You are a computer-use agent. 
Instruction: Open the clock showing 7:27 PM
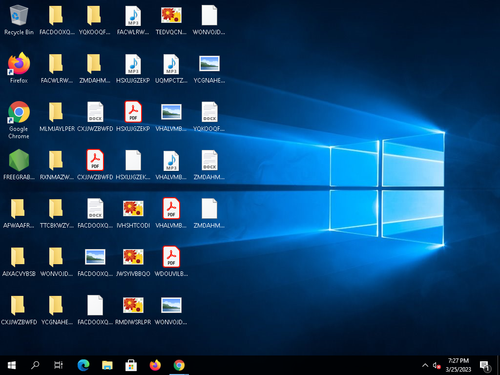[x=458, y=365]
